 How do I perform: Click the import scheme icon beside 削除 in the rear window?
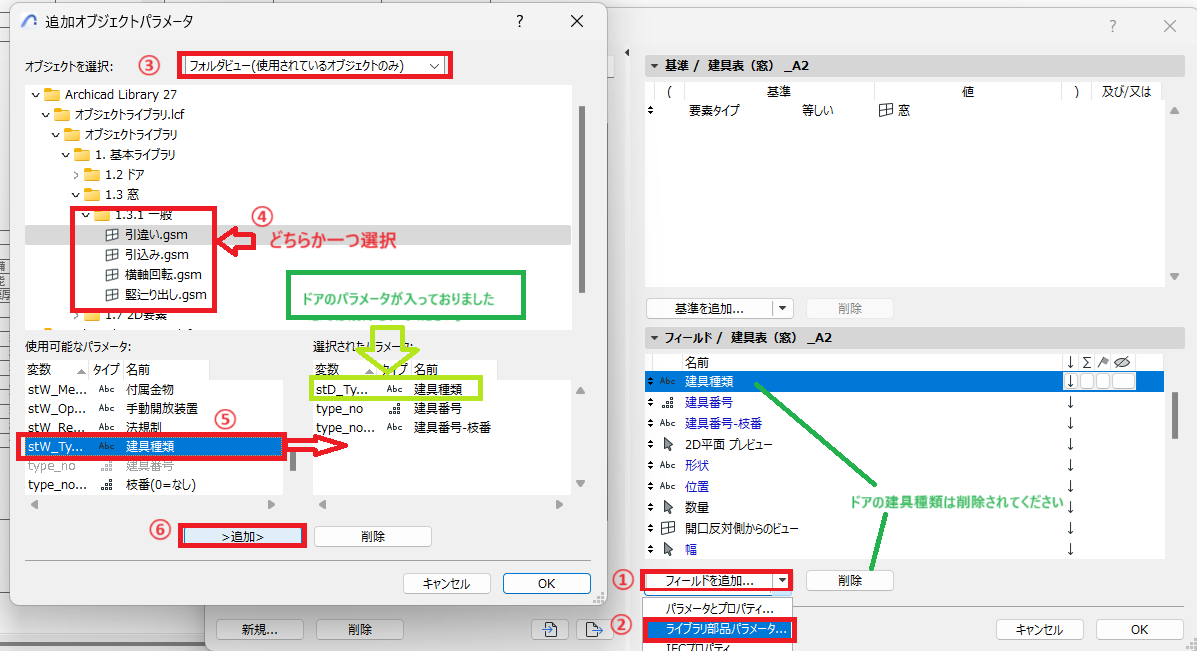[x=550, y=630]
